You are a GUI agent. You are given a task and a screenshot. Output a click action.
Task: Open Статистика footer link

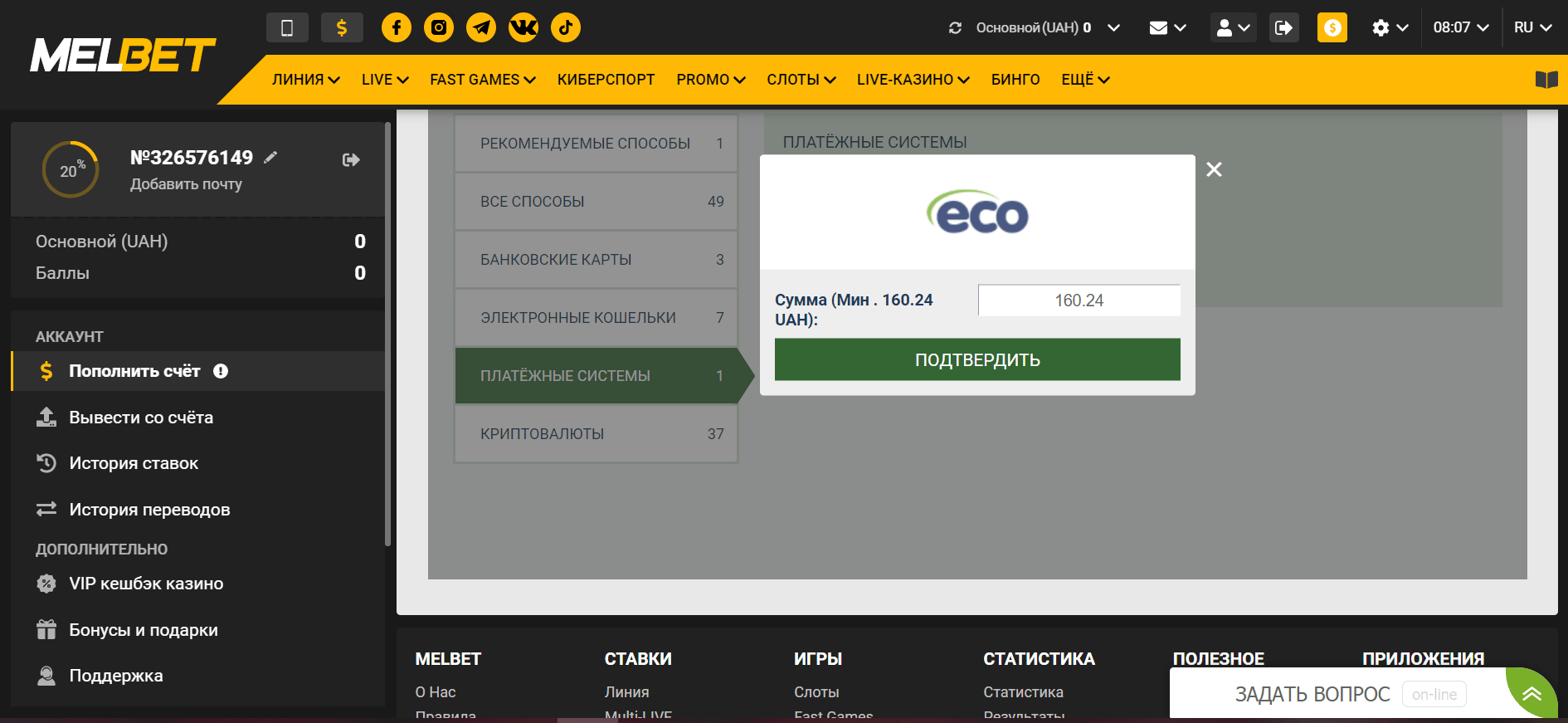click(1023, 692)
